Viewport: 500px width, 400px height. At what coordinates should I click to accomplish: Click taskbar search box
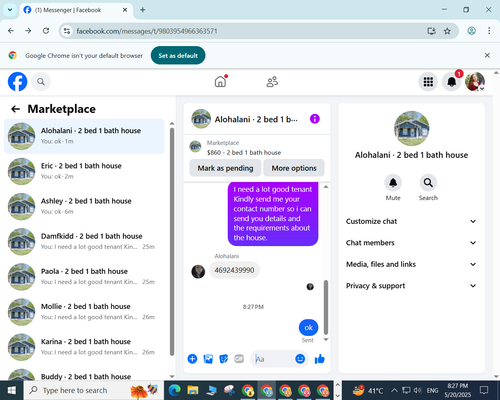[x=93, y=390]
